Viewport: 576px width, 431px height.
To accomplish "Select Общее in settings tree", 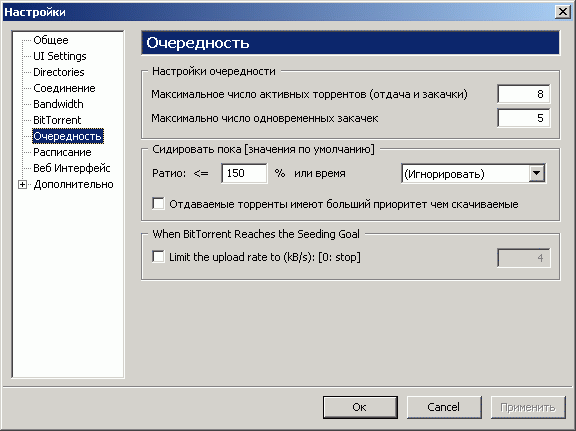I will [51, 40].
